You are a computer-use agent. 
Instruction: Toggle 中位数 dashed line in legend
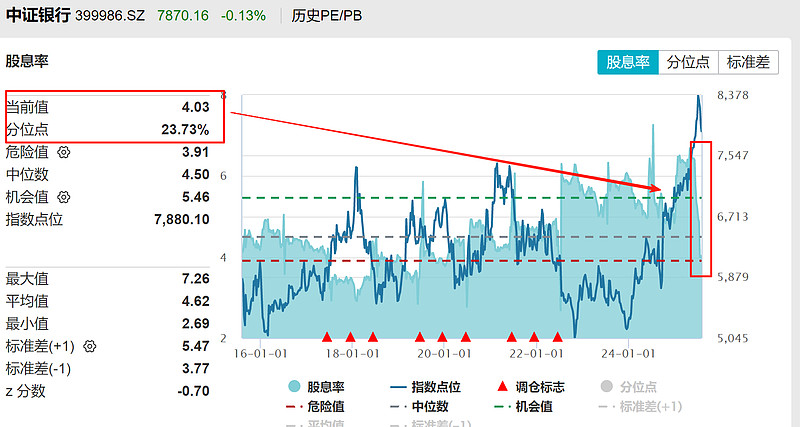[419, 407]
